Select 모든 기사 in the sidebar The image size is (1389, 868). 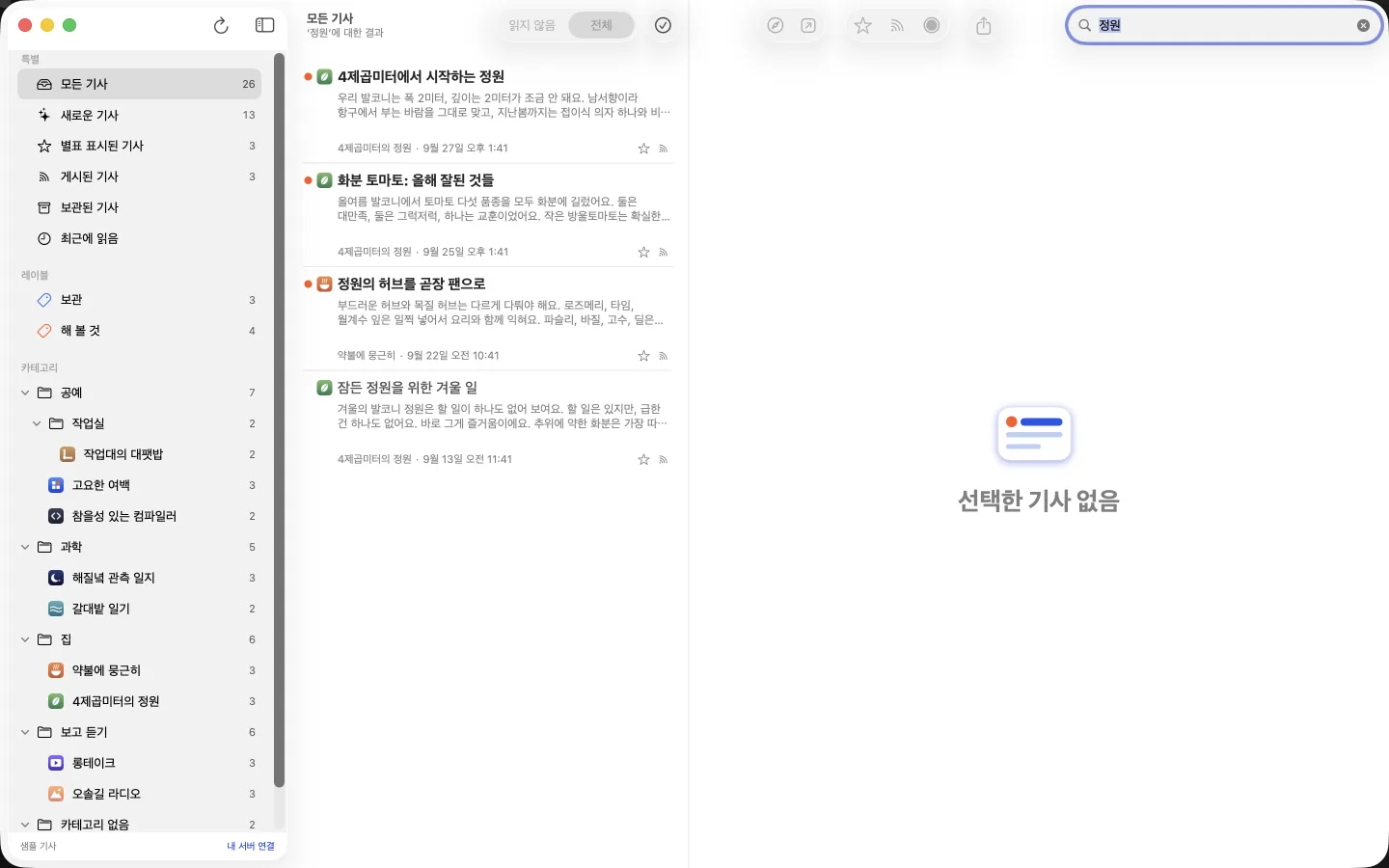[x=139, y=84]
